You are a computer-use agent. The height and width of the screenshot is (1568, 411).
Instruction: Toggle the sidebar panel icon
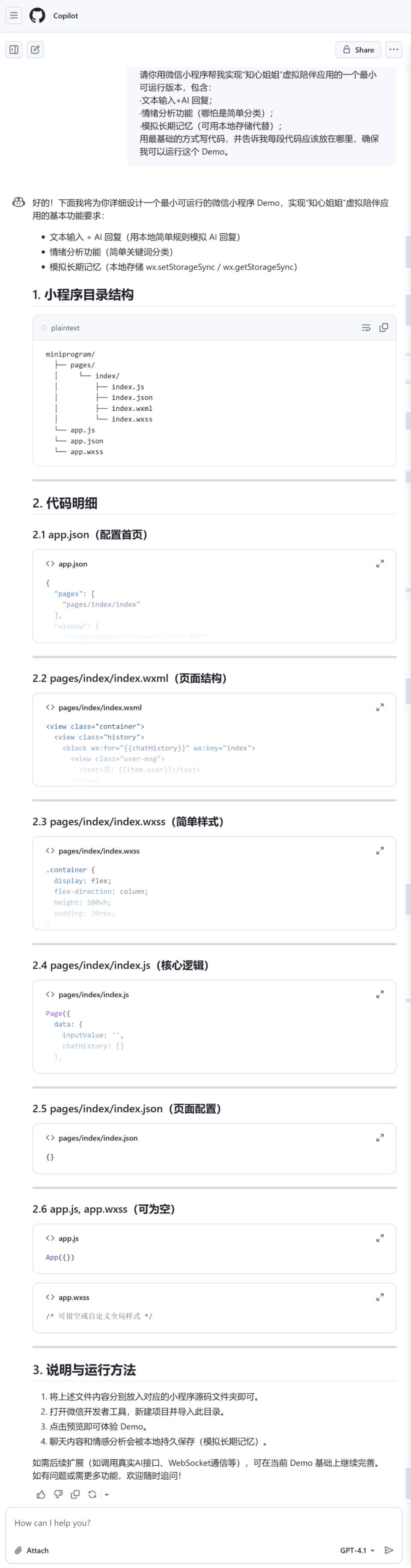point(14,50)
